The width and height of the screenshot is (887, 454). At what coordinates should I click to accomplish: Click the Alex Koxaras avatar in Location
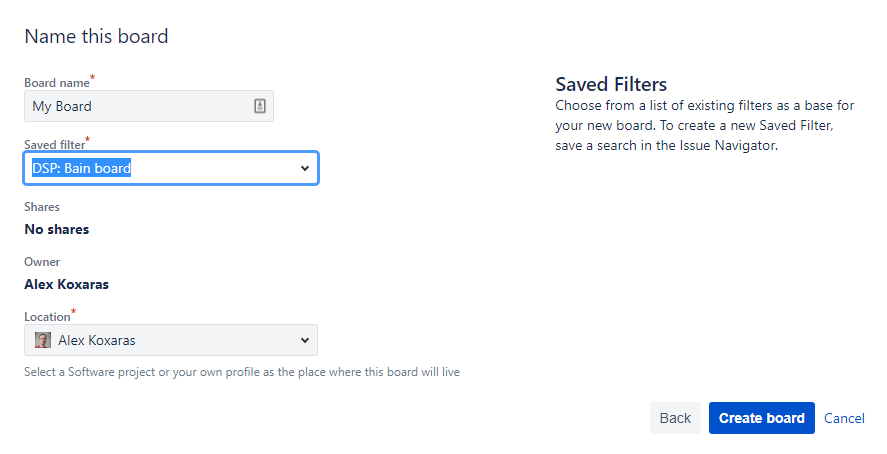pyautogui.click(x=43, y=340)
